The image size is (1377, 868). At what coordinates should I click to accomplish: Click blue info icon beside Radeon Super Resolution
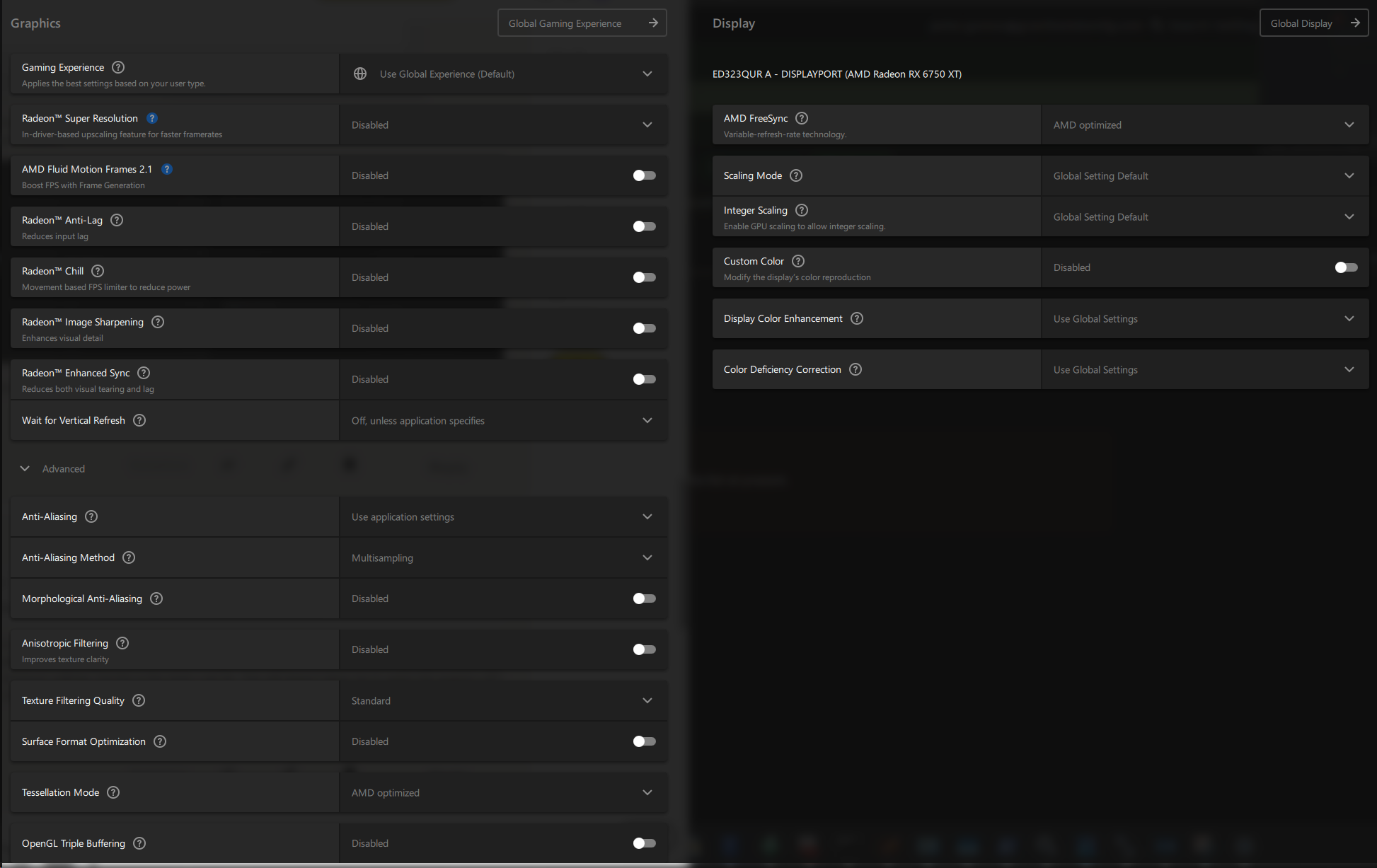(x=152, y=118)
